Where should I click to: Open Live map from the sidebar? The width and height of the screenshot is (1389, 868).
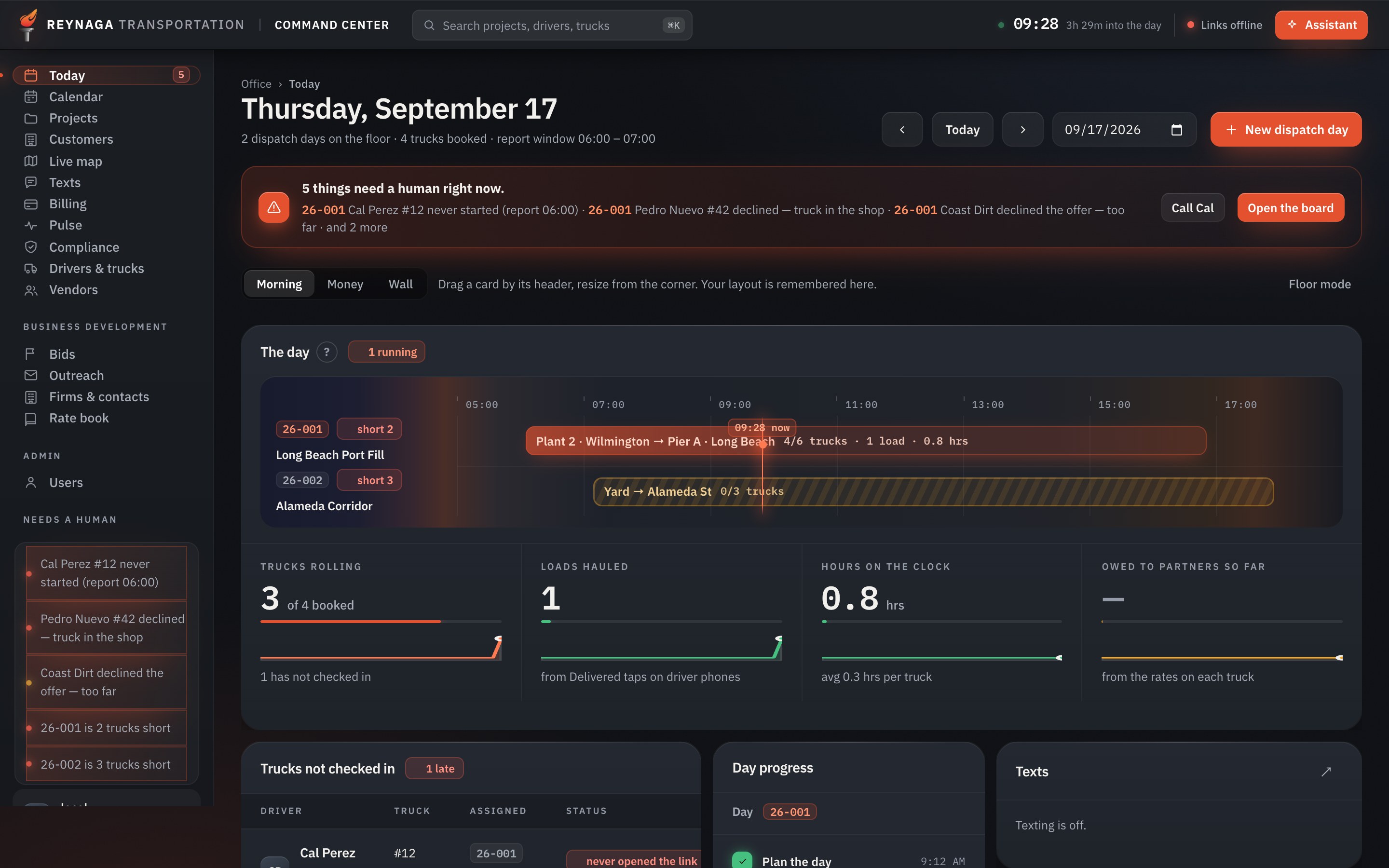click(106, 162)
